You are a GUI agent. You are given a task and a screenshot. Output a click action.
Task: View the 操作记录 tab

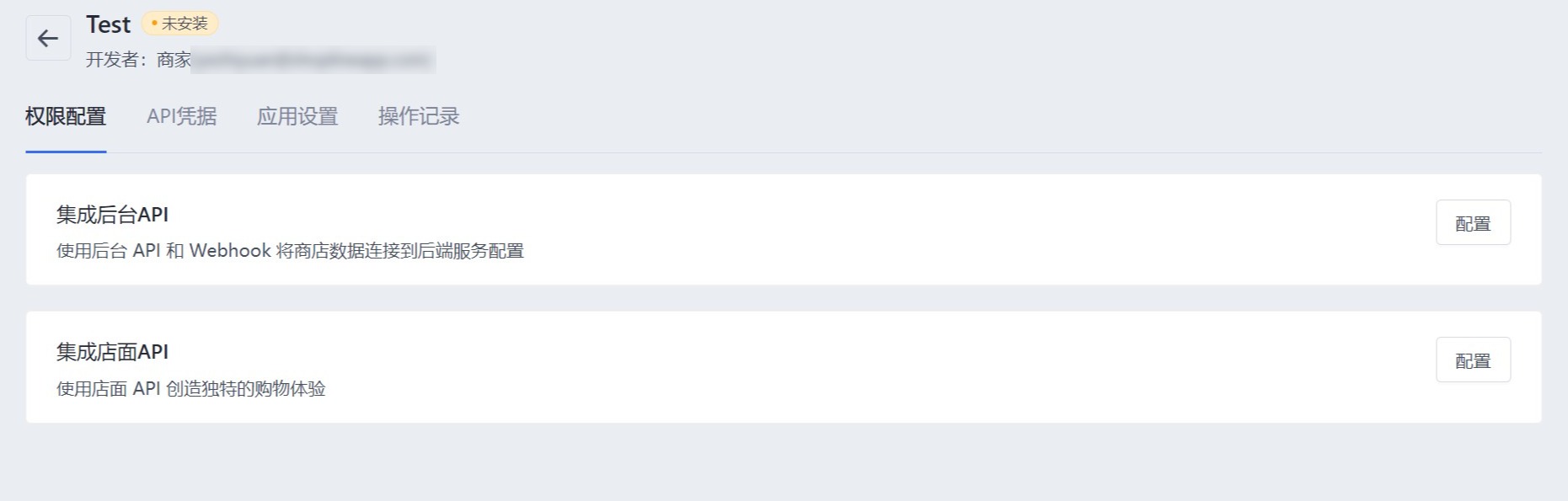coord(419,117)
